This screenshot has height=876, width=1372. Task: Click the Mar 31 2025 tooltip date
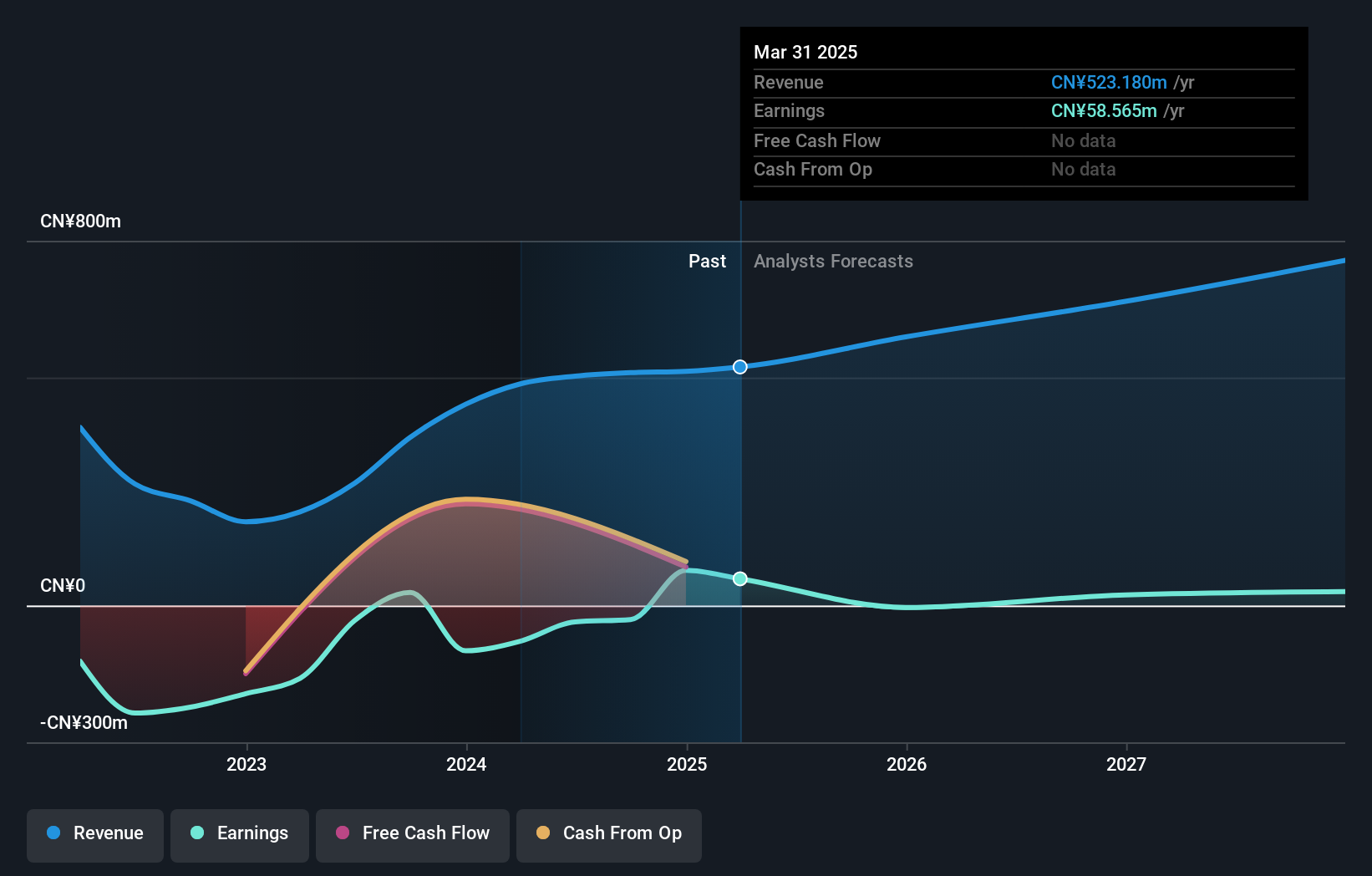click(805, 52)
